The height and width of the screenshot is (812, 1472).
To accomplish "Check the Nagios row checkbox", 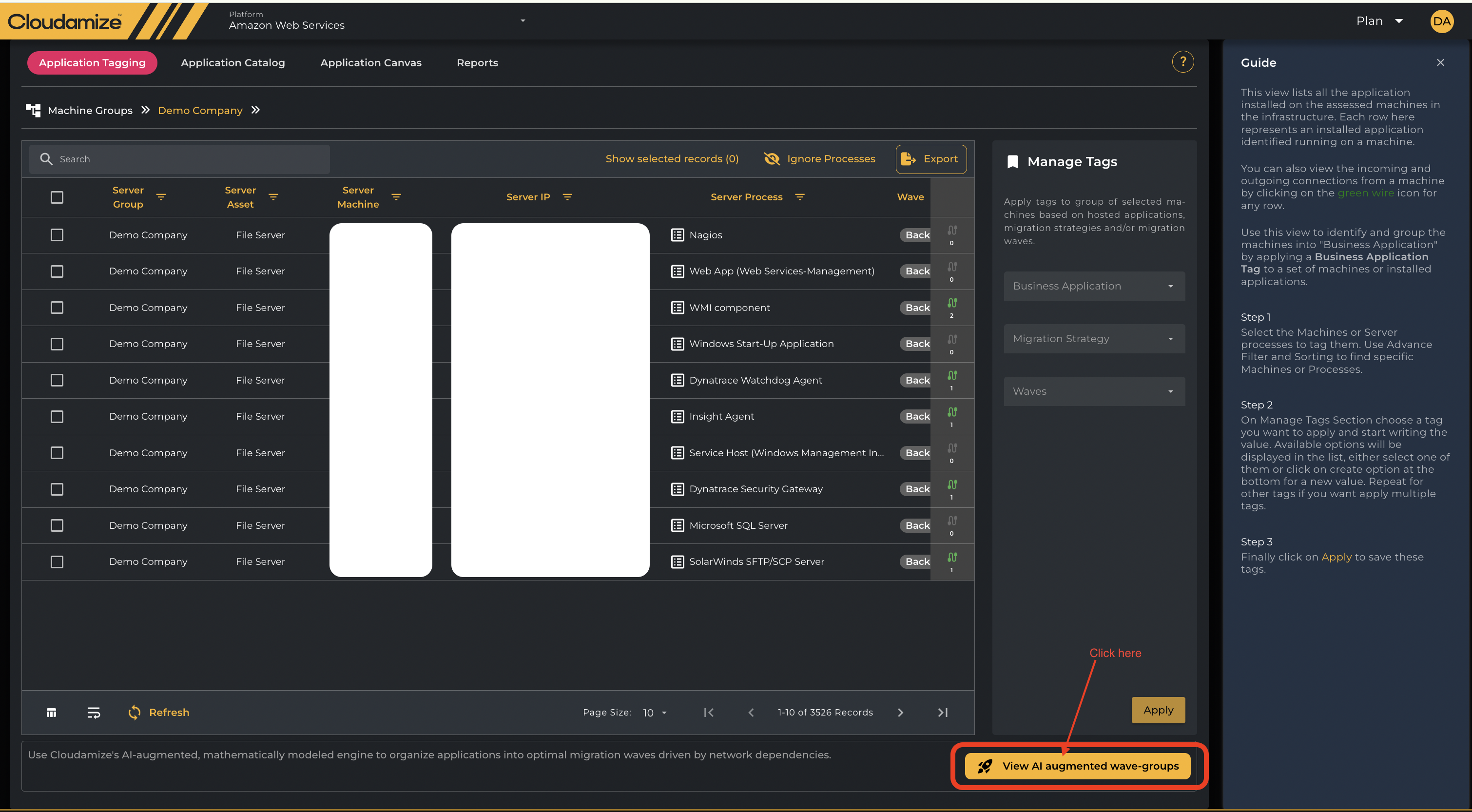I will (x=57, y=235).
